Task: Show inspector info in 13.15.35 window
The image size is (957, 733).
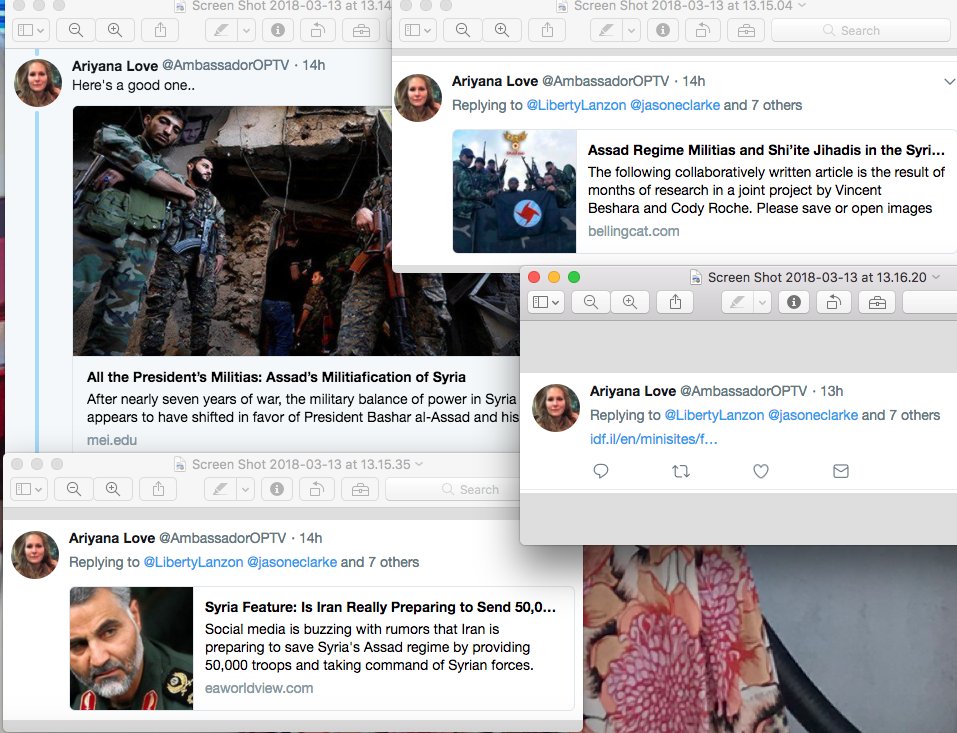Action: pos(276,489)
